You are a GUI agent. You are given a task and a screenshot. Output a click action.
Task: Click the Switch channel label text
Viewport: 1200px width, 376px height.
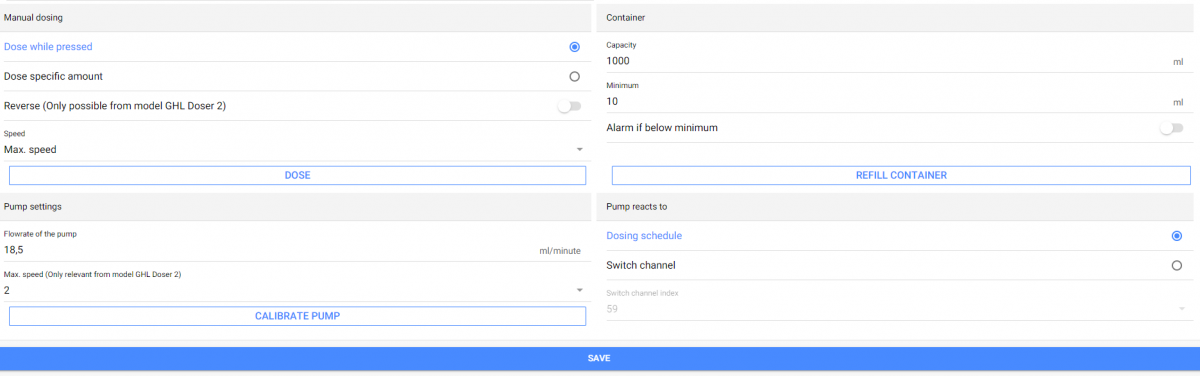641,266
